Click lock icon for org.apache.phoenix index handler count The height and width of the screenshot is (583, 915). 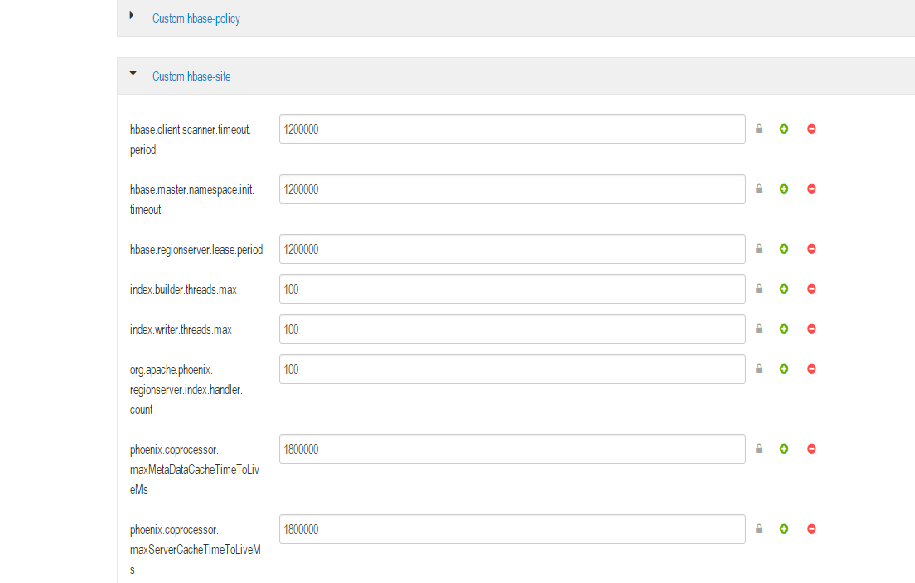pos(759,369)
